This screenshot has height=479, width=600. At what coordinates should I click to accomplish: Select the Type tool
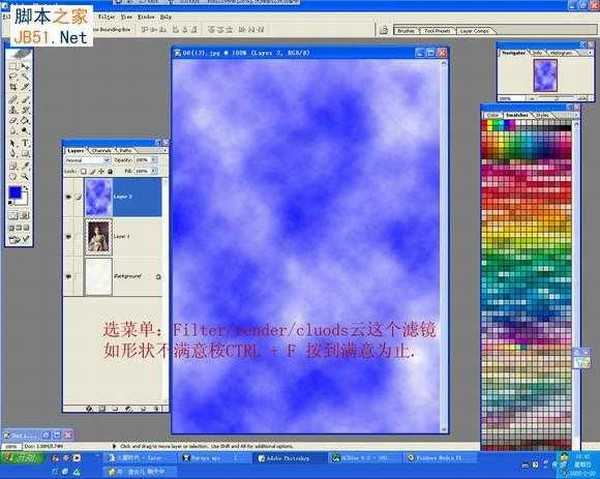click(x=25, y=143)
